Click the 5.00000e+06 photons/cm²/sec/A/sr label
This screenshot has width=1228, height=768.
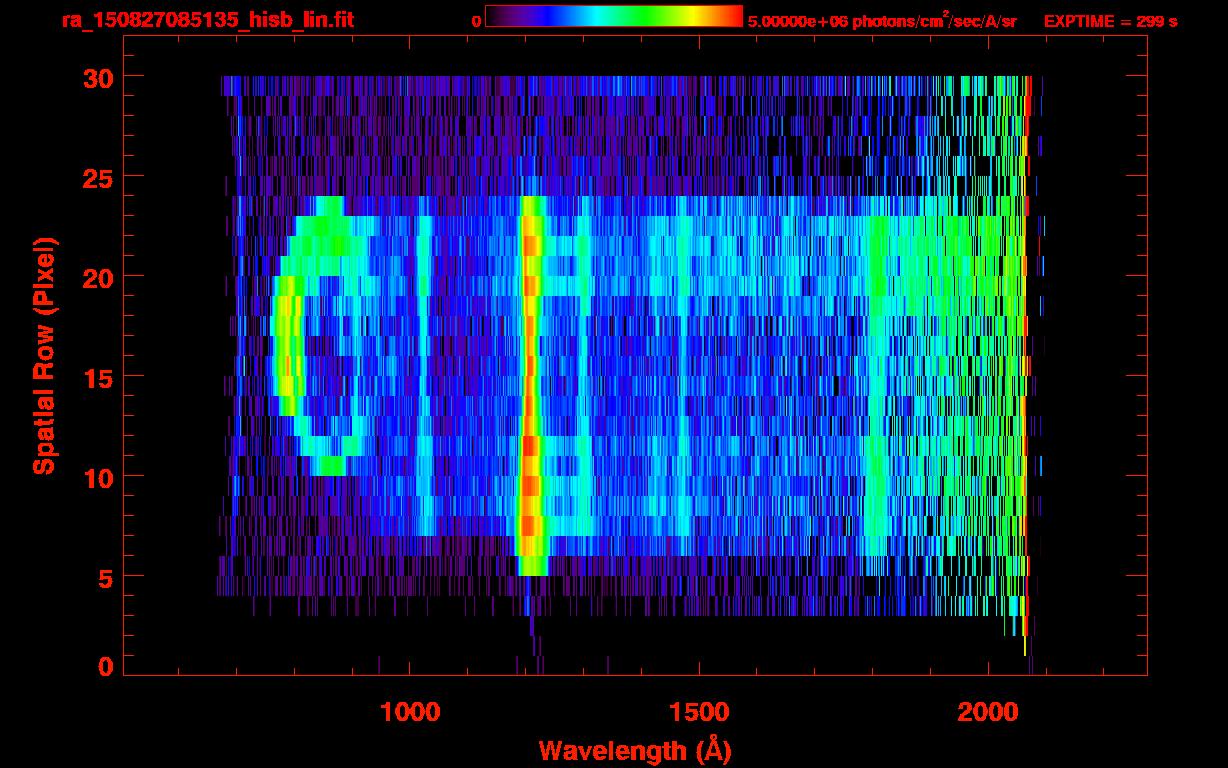point(882,20)
